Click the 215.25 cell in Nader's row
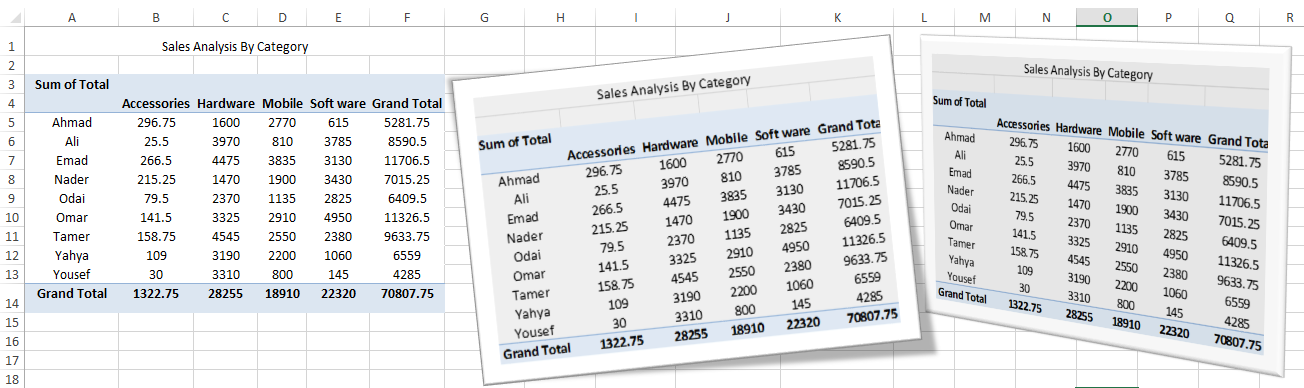This screenshot has width=1304, height=388. point(157,179)
